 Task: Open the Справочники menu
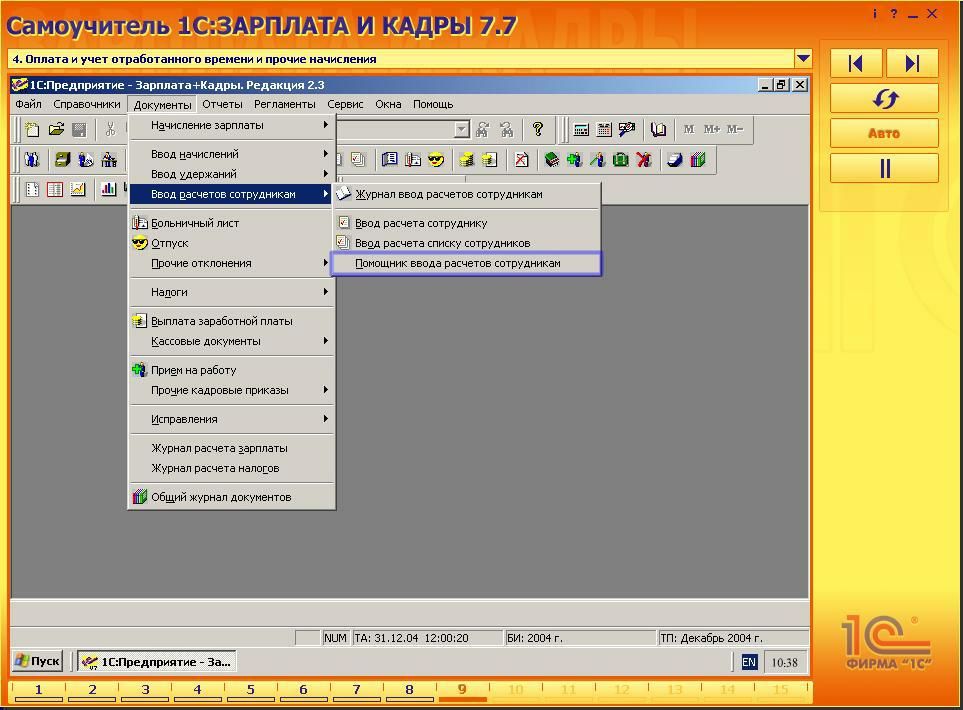[x=87, y=104]
